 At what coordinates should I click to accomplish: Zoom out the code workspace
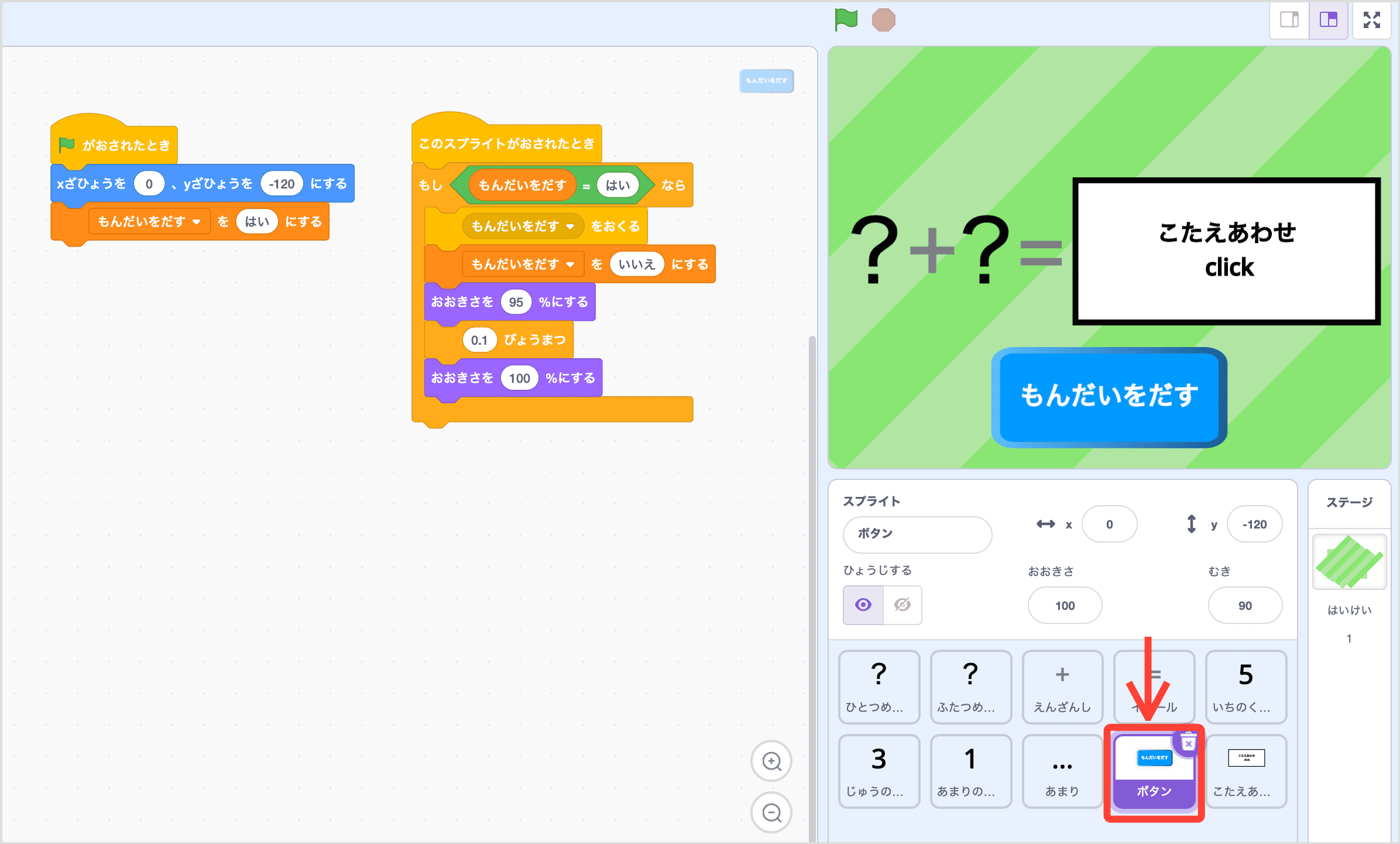[x=771, y=812]
